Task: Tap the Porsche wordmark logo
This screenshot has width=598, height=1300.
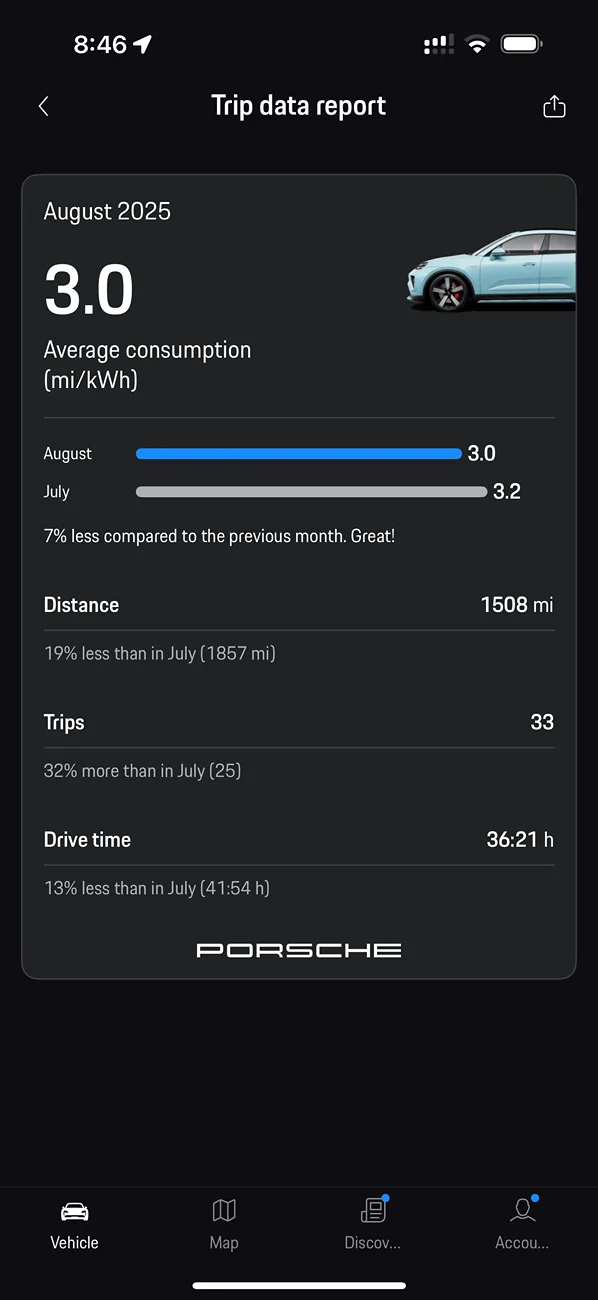Action: (x=298, y=950)
